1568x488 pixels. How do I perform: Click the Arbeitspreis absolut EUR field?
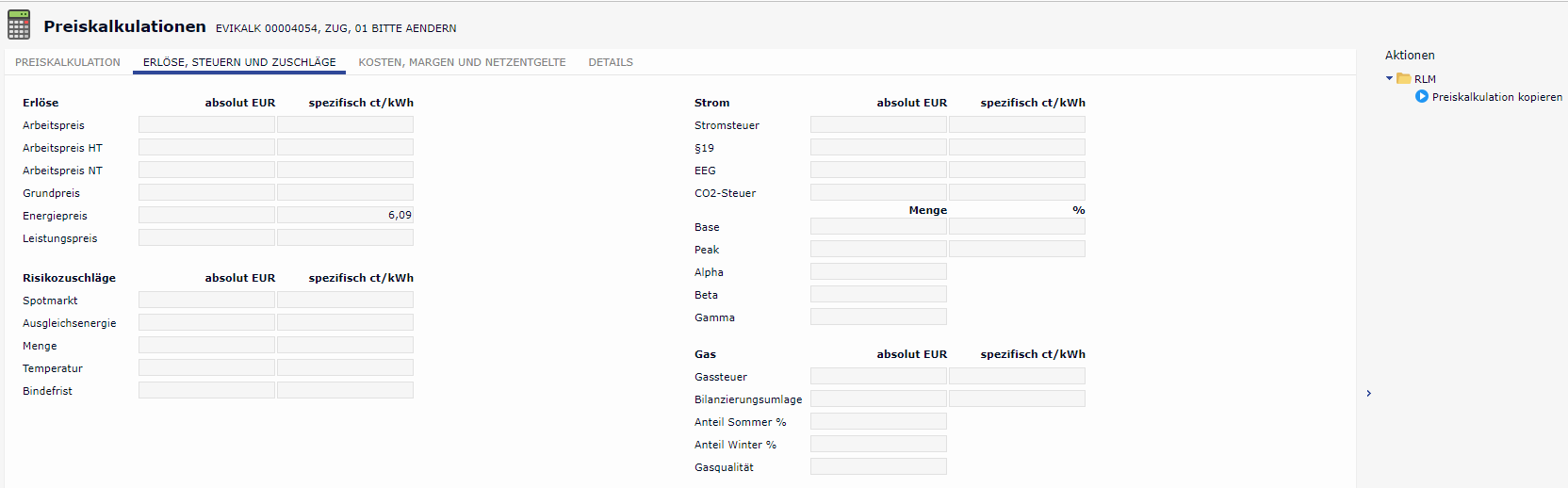tap(206, 125)
